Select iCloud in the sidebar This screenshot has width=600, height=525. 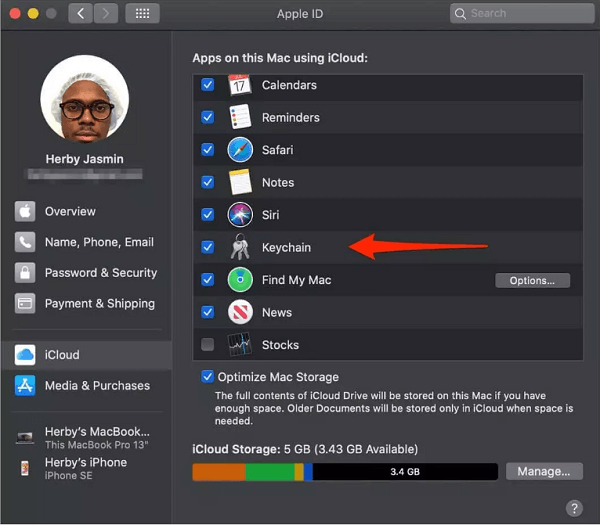[x=86, y=355]
